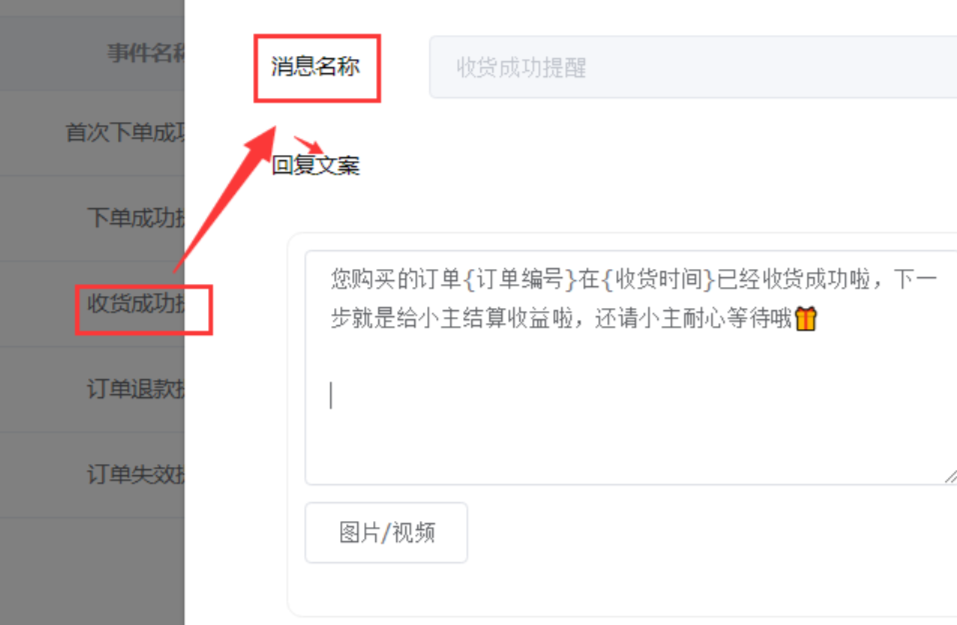Screen dimensions: 957x625
Task: Click the large red arrow annotation
Action: pos(225,199)
